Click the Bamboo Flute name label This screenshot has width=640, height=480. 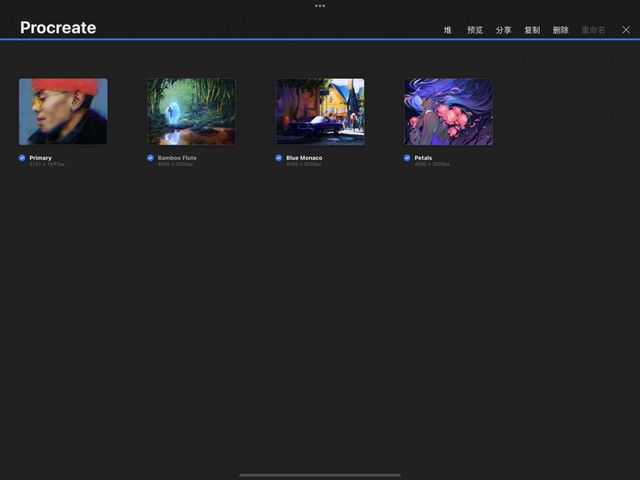tap(177, 158)
